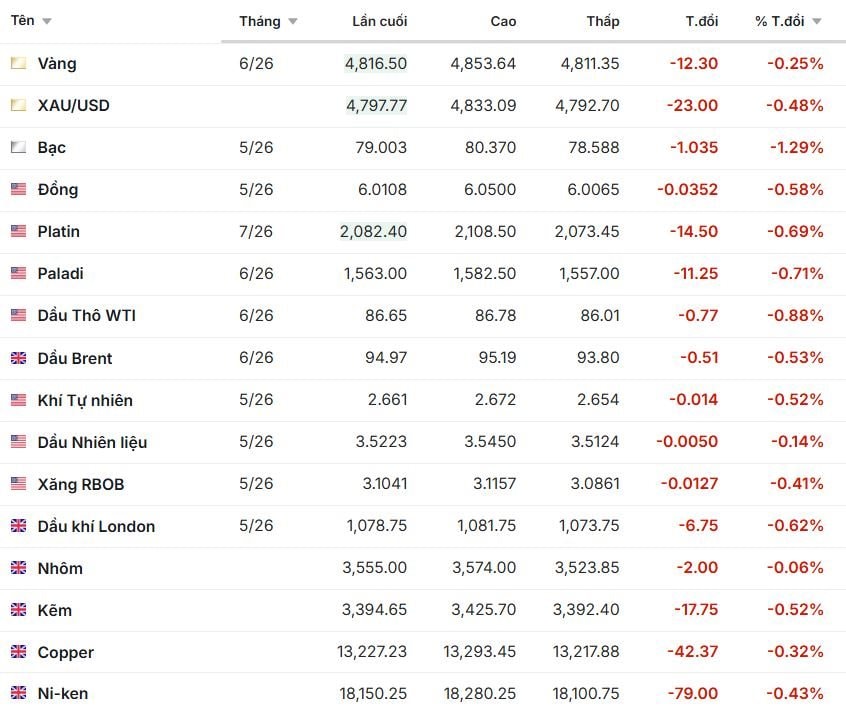846x713 pixels.
Task: Click the flag icon beside XAU/USD
Action: [18, 105]
